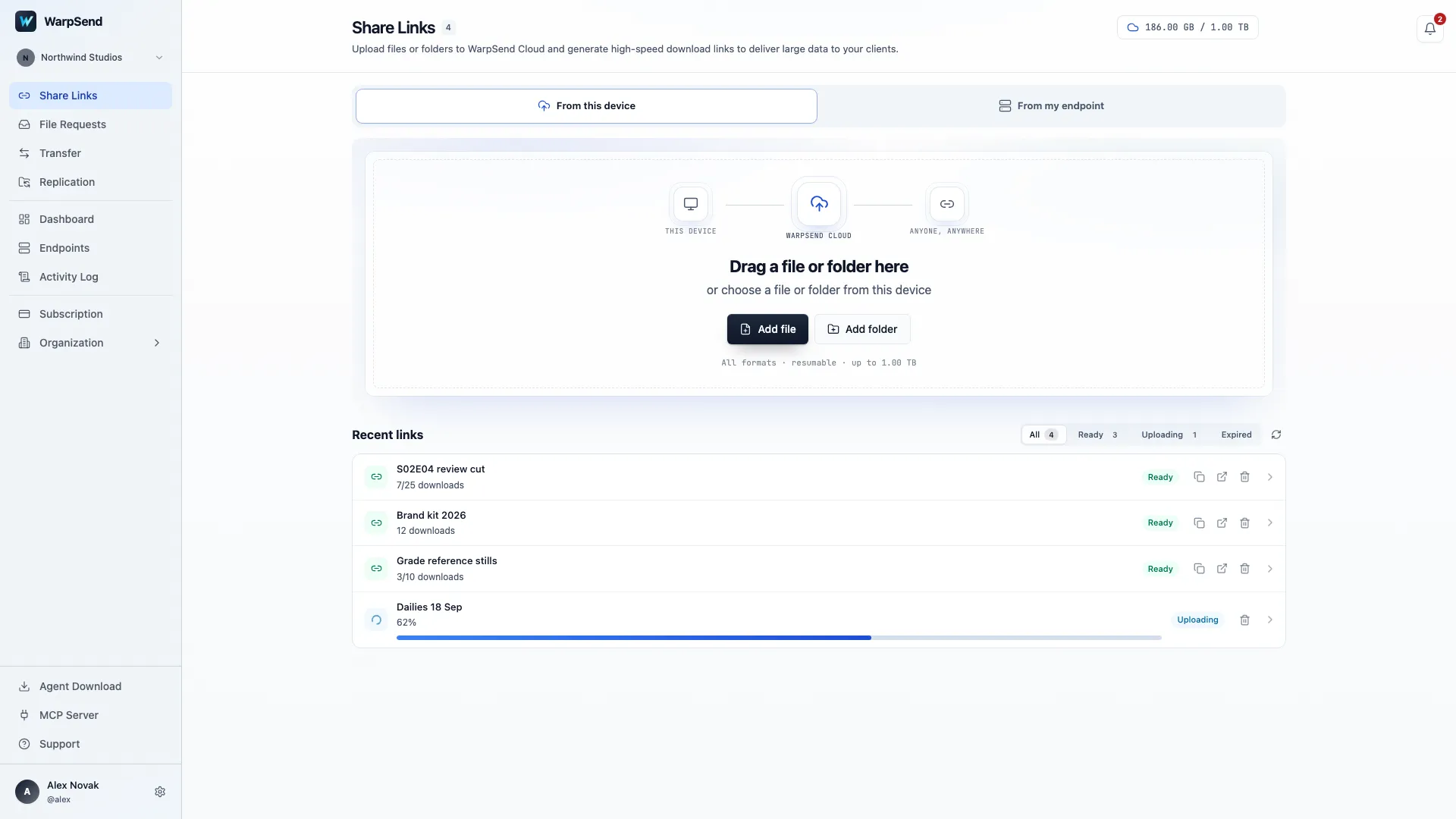Delete Grade reference stills link
Image resolution: width=1456 pixels, height=819 pixels.
pyautogui.click(x=1244, y=569)
